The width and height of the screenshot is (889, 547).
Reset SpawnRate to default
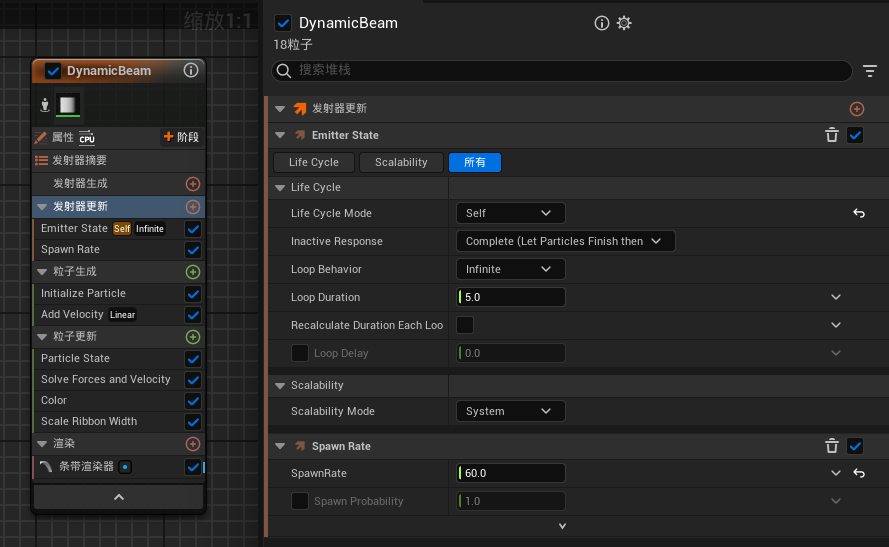coord(859,473)
